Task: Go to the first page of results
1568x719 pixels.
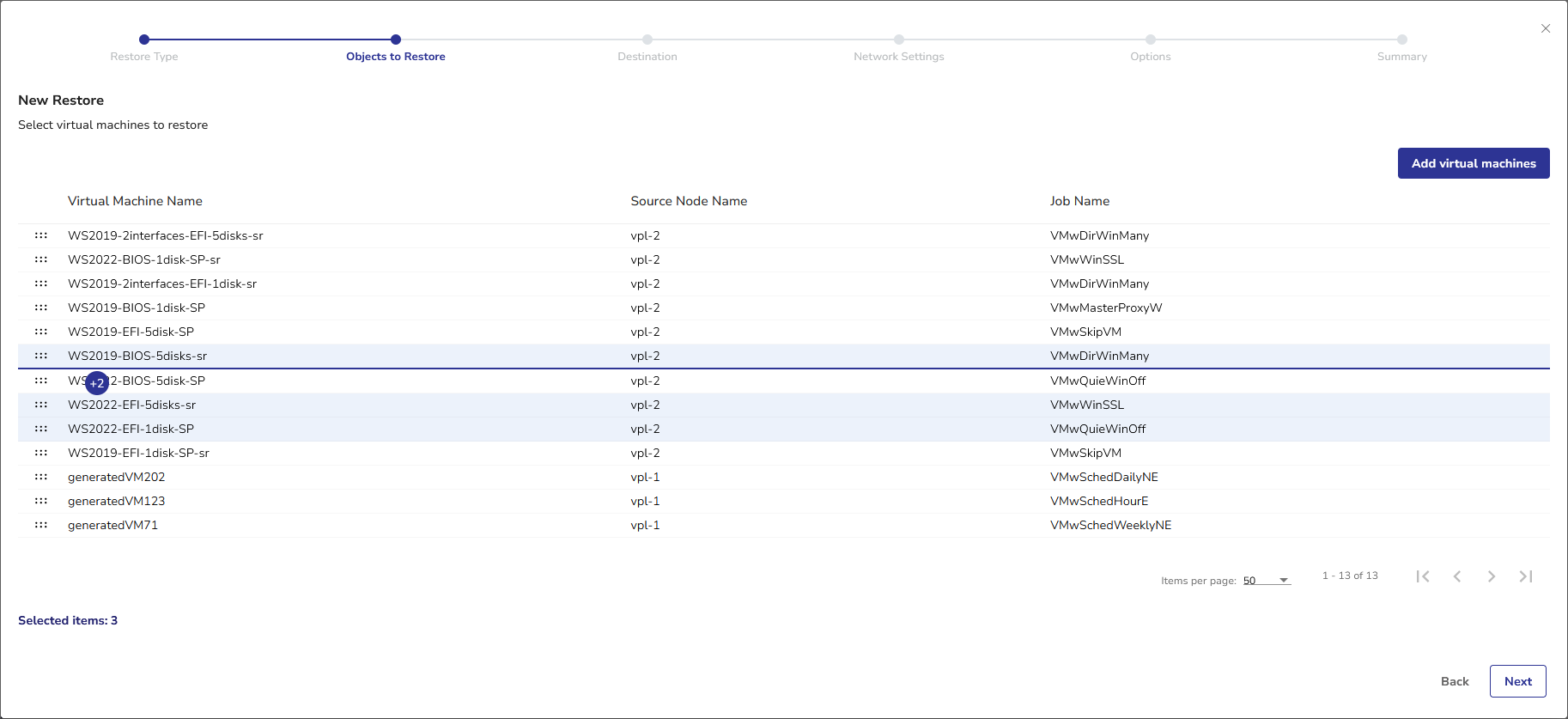Action: click(1423, 576)
